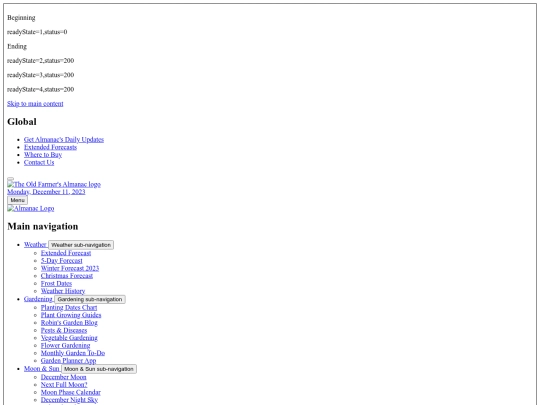Click the Next Full Moon? link
Viewport: 540px width, 405px height.
click(64, 385)
